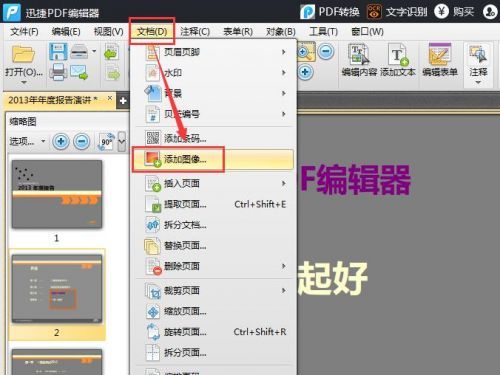Screen dimensions: 500x375
Task: Click the 购买 purchase button
Action: 455,12
